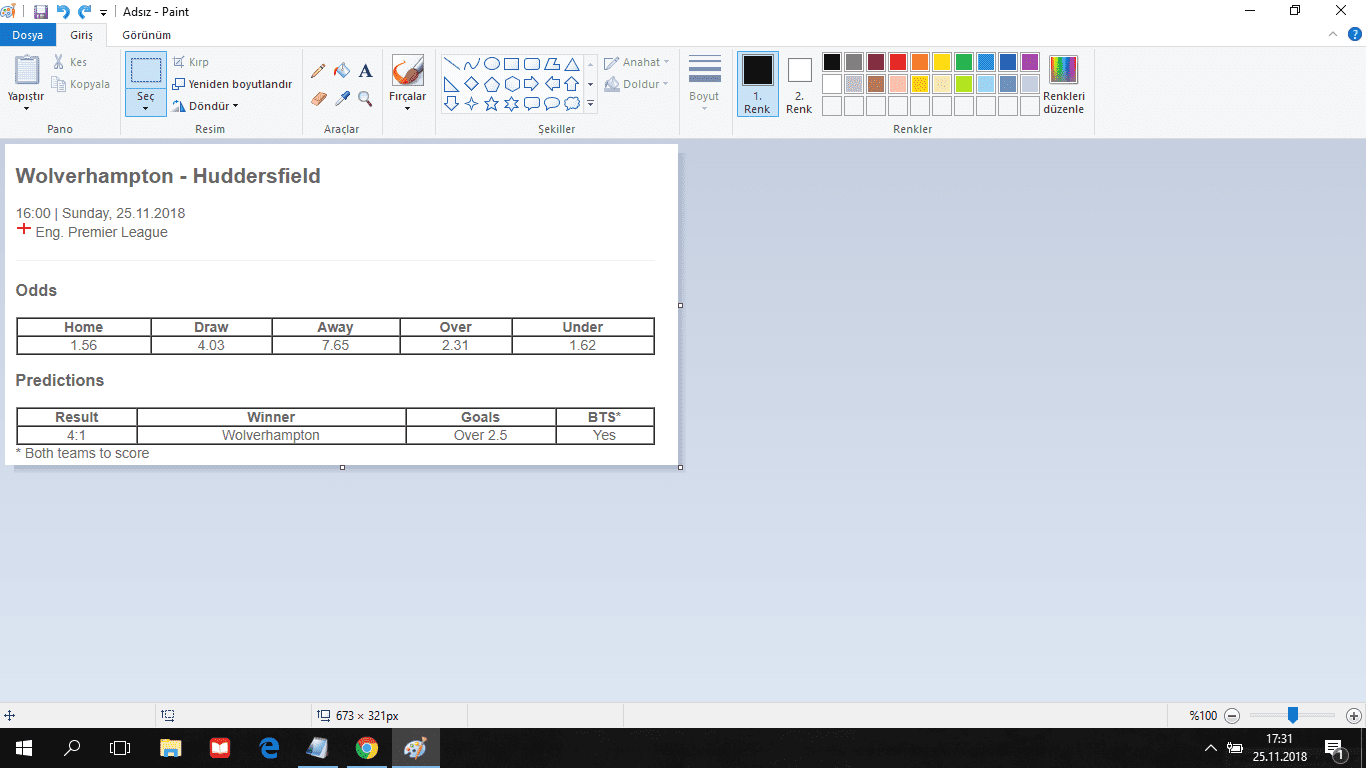The image size is (1366, 768).
Task: Choose the Rounded rectangle shape
Action: click(532, 64)
